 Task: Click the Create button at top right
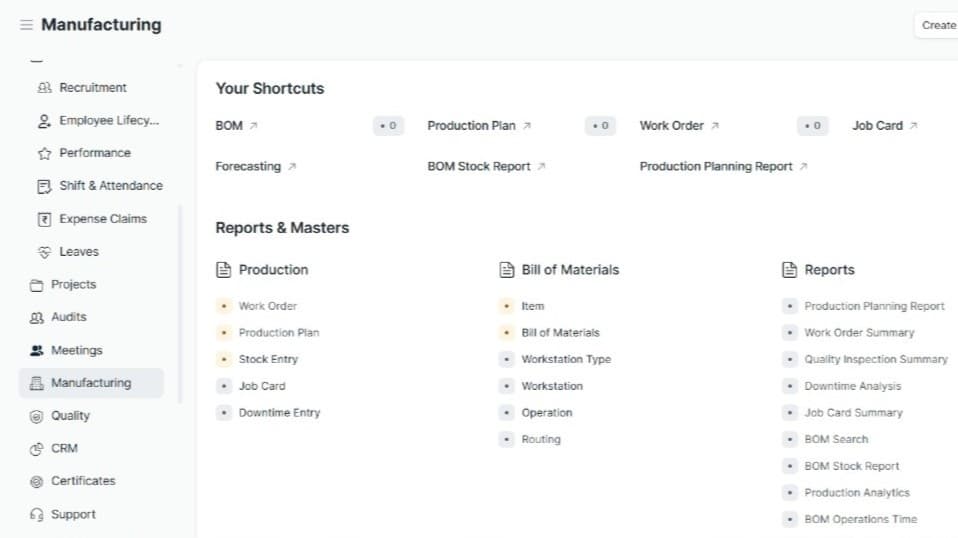point(937,25)
